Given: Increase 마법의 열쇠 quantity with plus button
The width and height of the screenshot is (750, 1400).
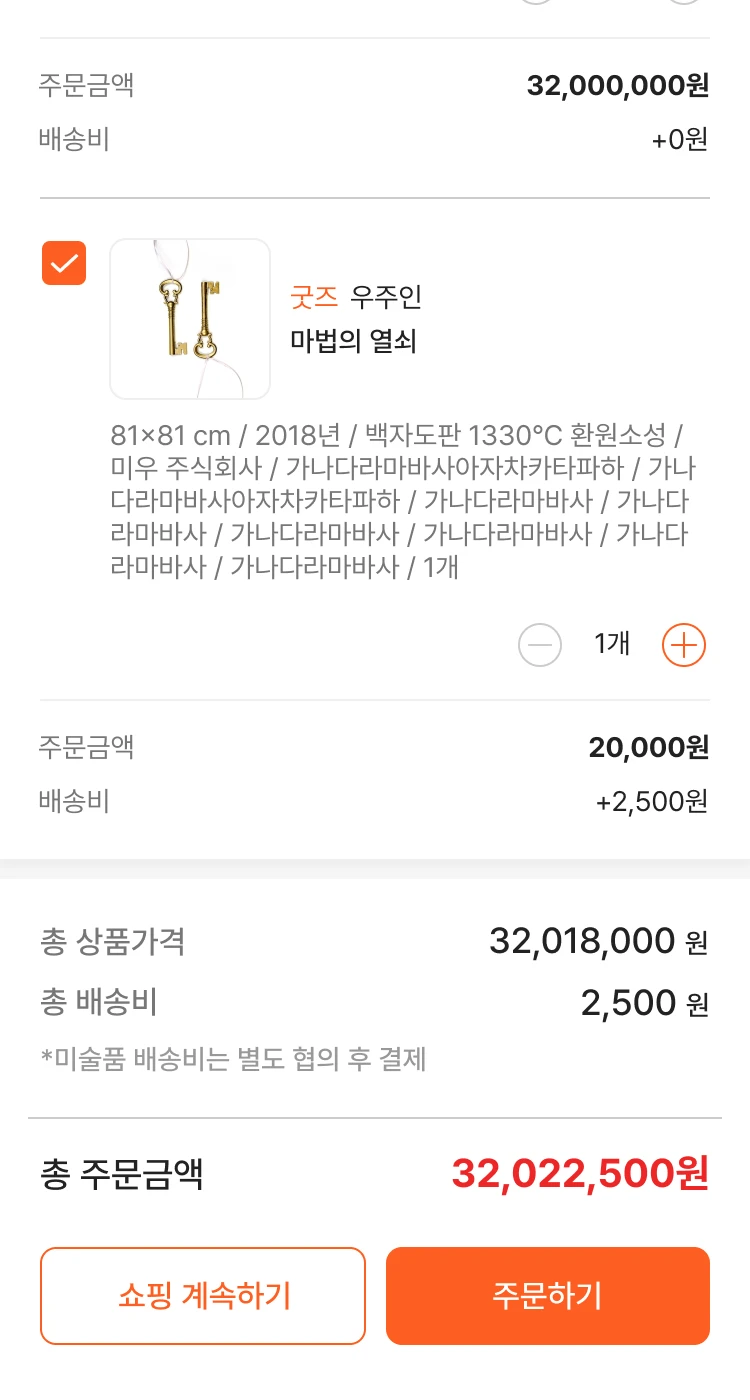Looking at the screenshot, I should (684, 645).
